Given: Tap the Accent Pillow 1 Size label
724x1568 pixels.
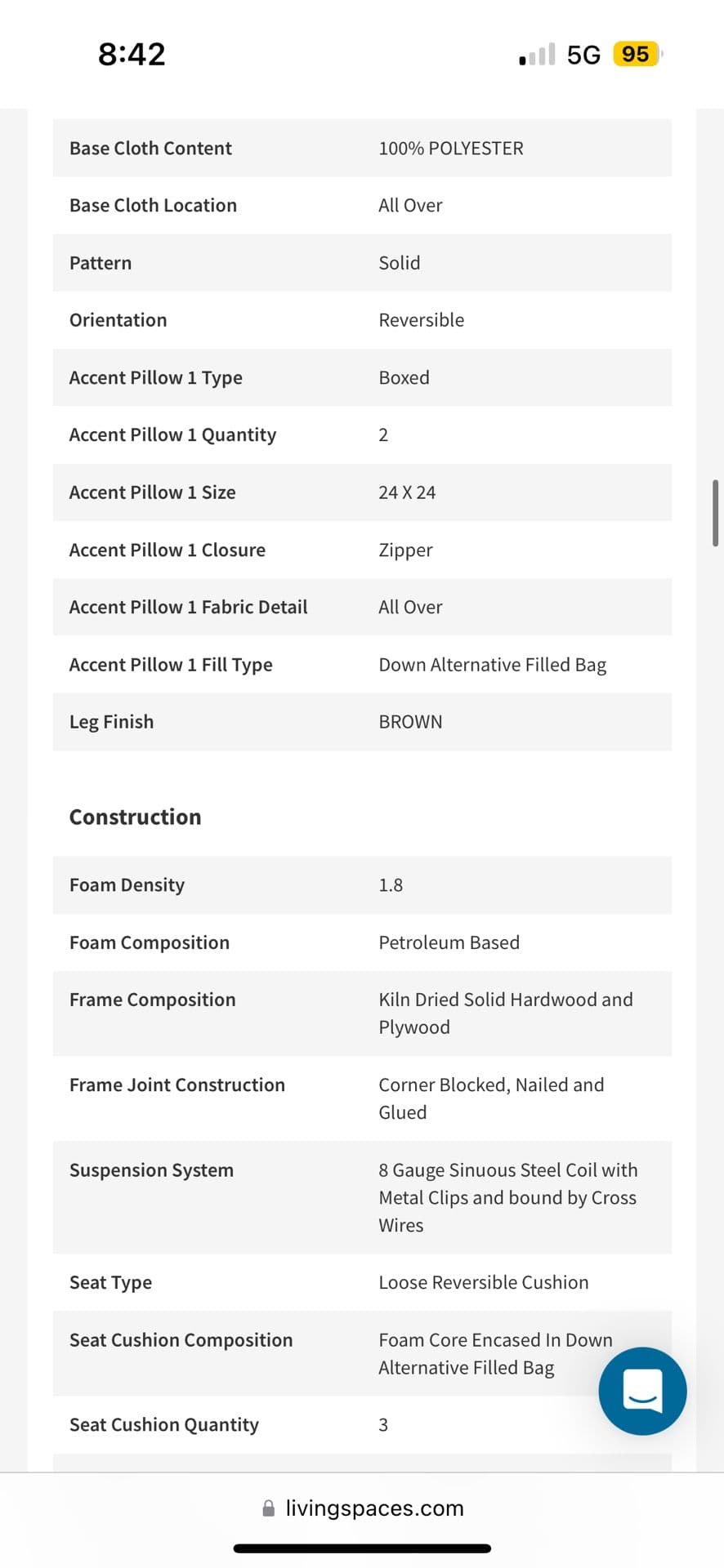Looking at the screenshot, I should coord(152,492).
